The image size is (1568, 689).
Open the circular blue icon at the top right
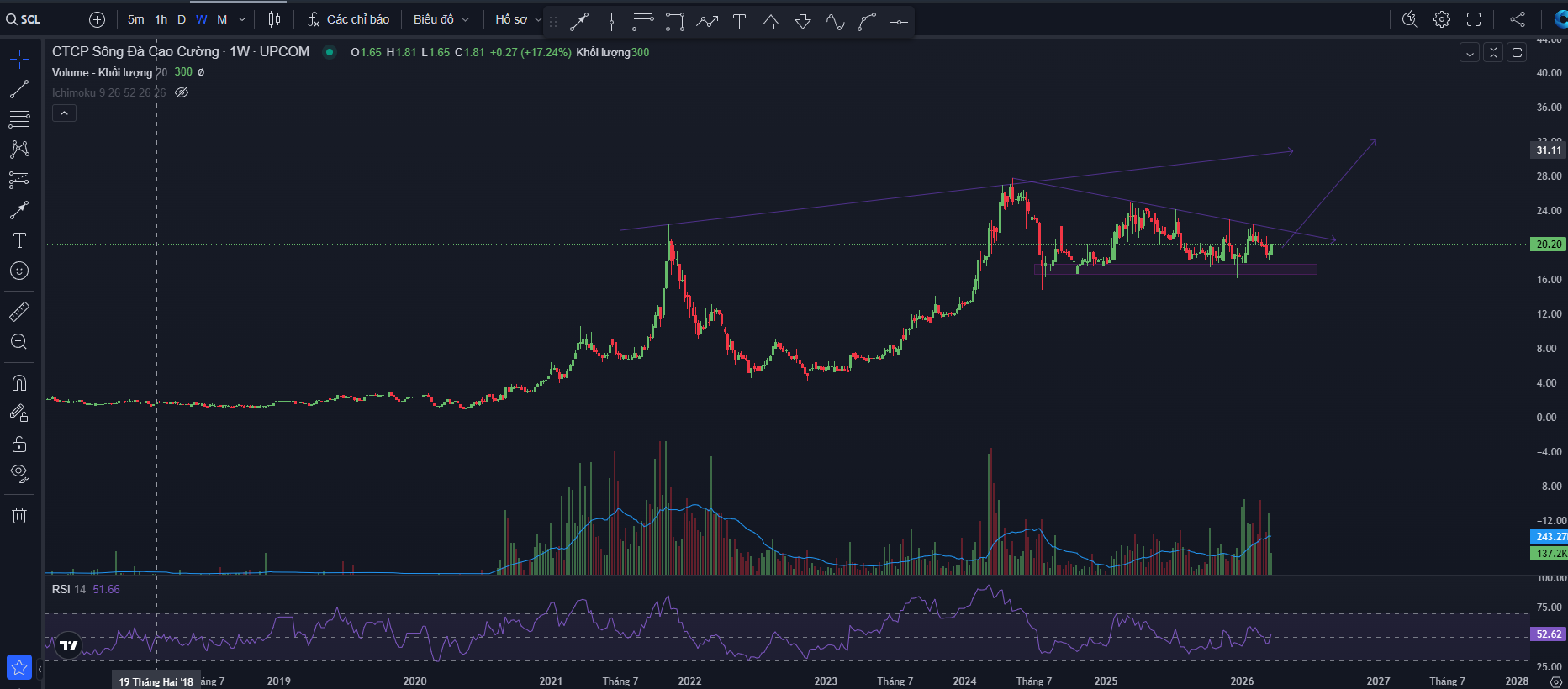(1560, 19)
